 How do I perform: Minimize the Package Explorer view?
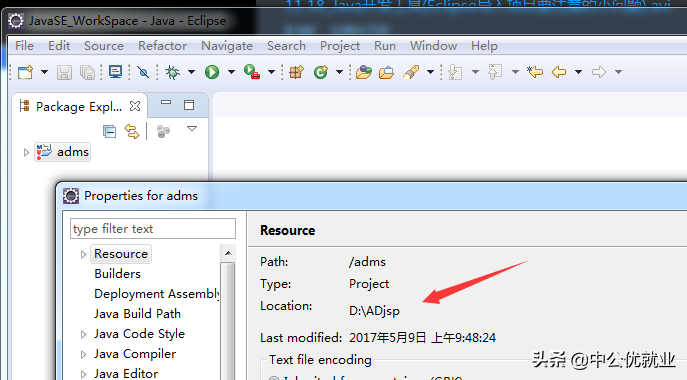pos(166,103)
